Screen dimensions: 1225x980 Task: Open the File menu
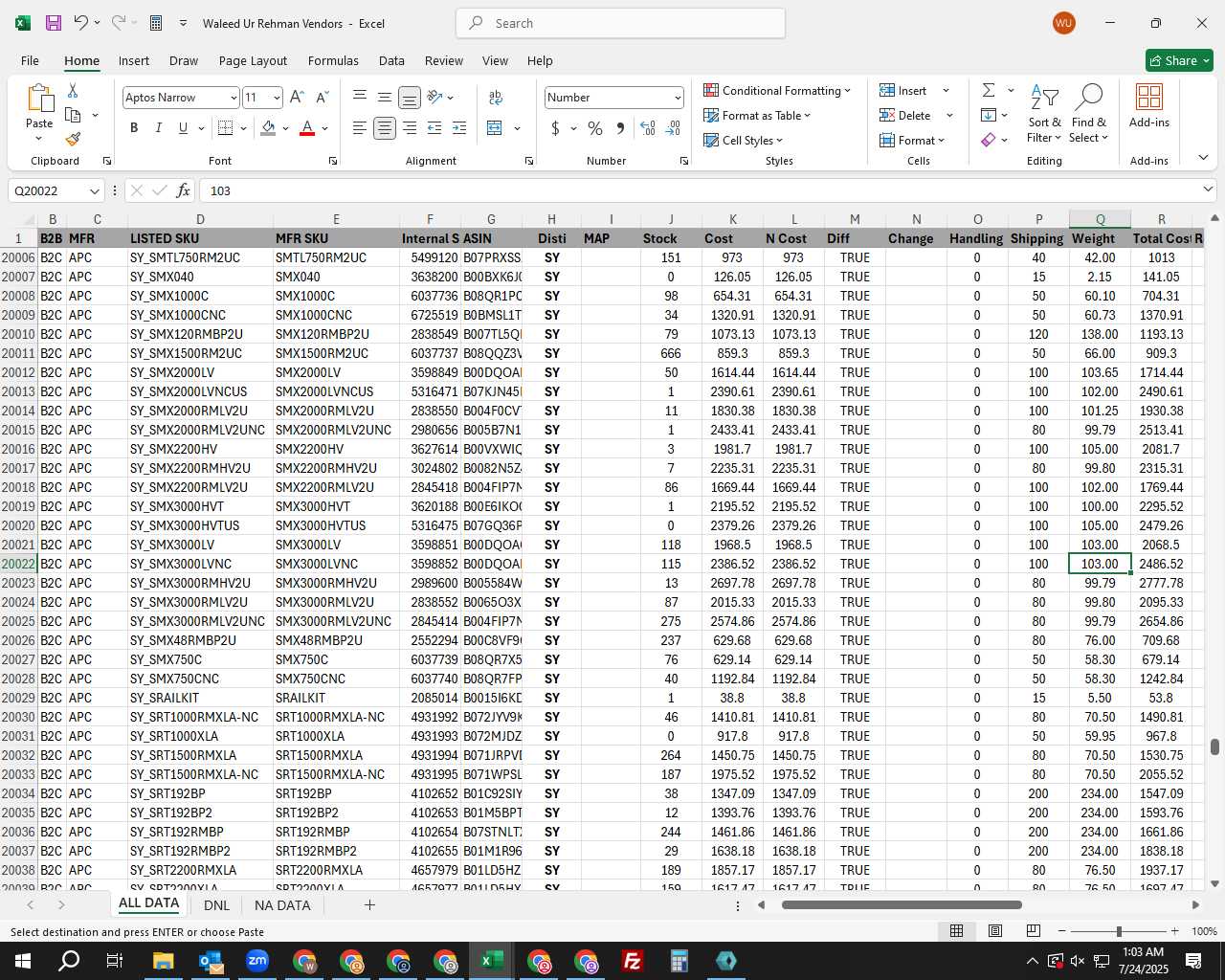30,60
